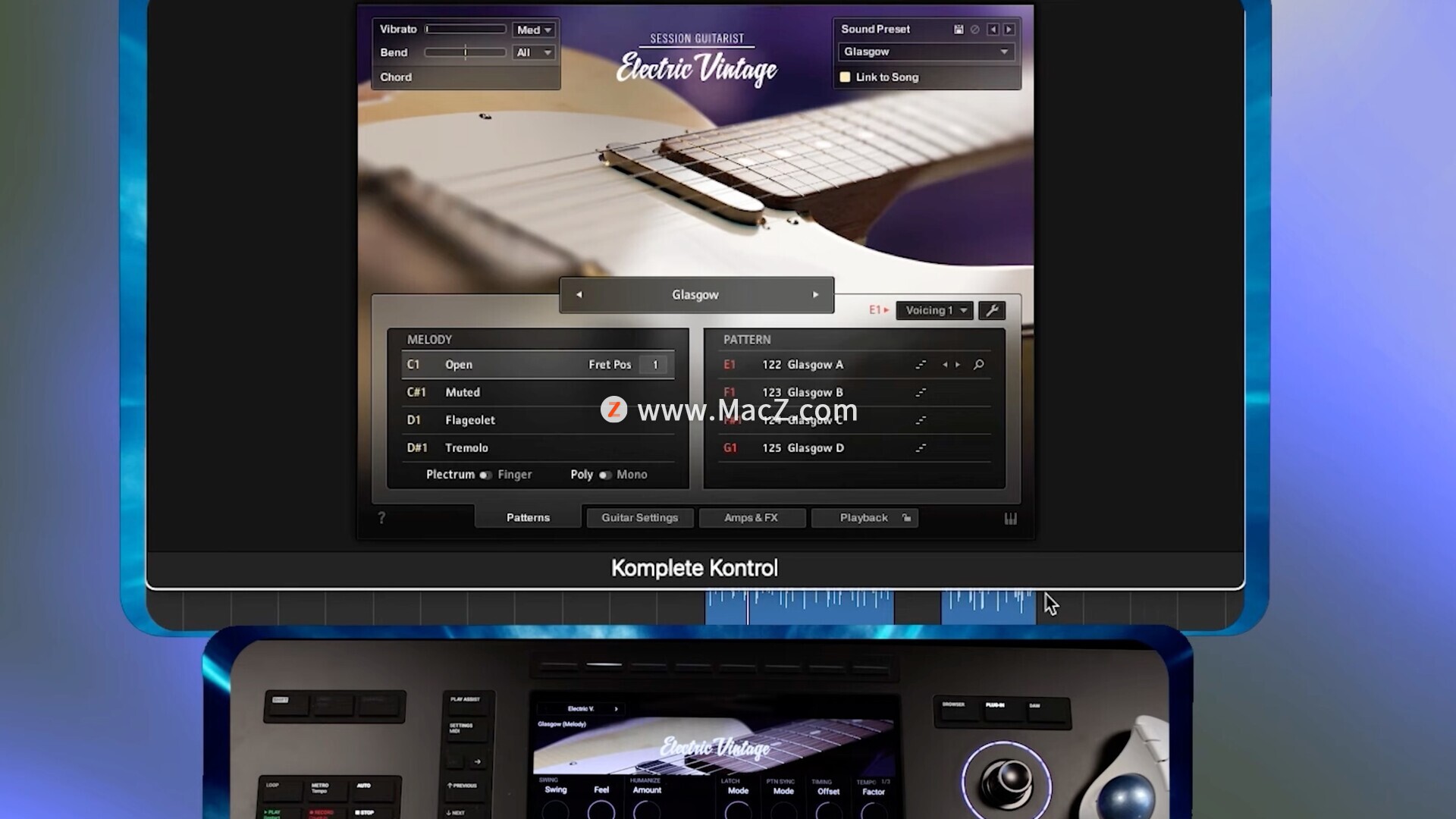This screenshot has height=819, width=1456.
Task: Select the C#1 Muted melody articulation
Action: (x=538, y=393)
